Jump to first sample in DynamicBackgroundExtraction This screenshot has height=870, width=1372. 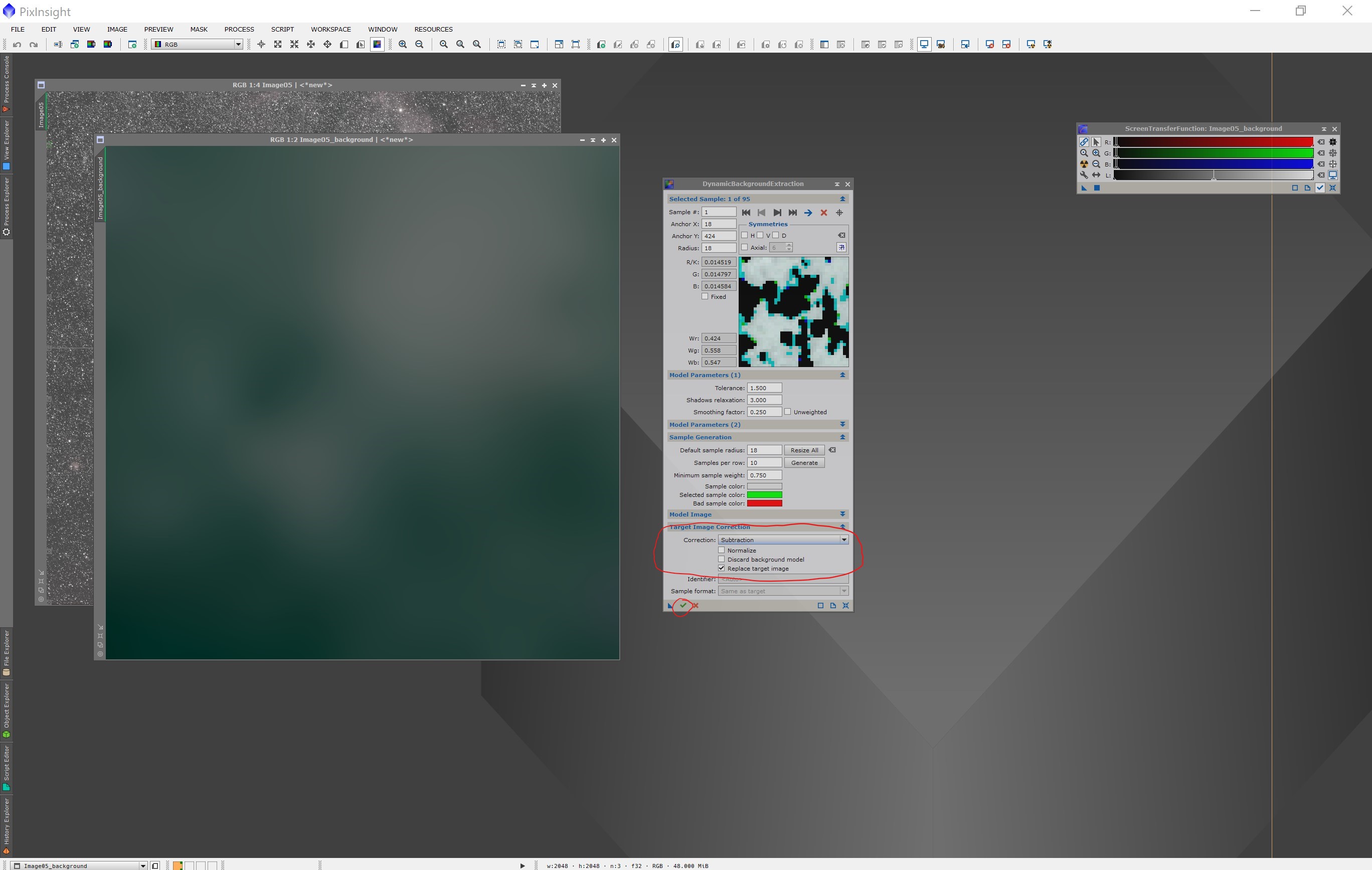click(746, 213)
